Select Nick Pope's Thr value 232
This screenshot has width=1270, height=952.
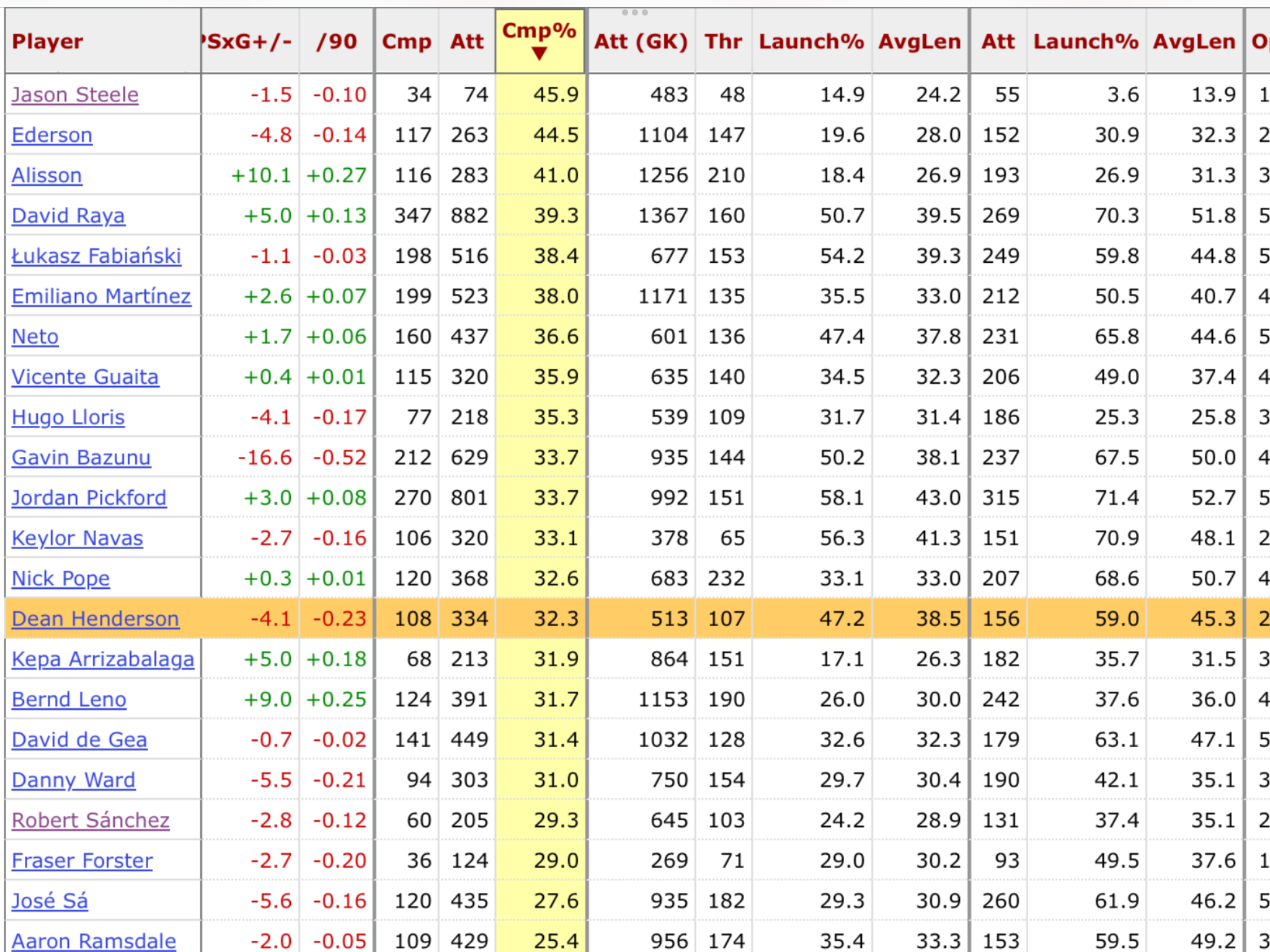(726, 578)
